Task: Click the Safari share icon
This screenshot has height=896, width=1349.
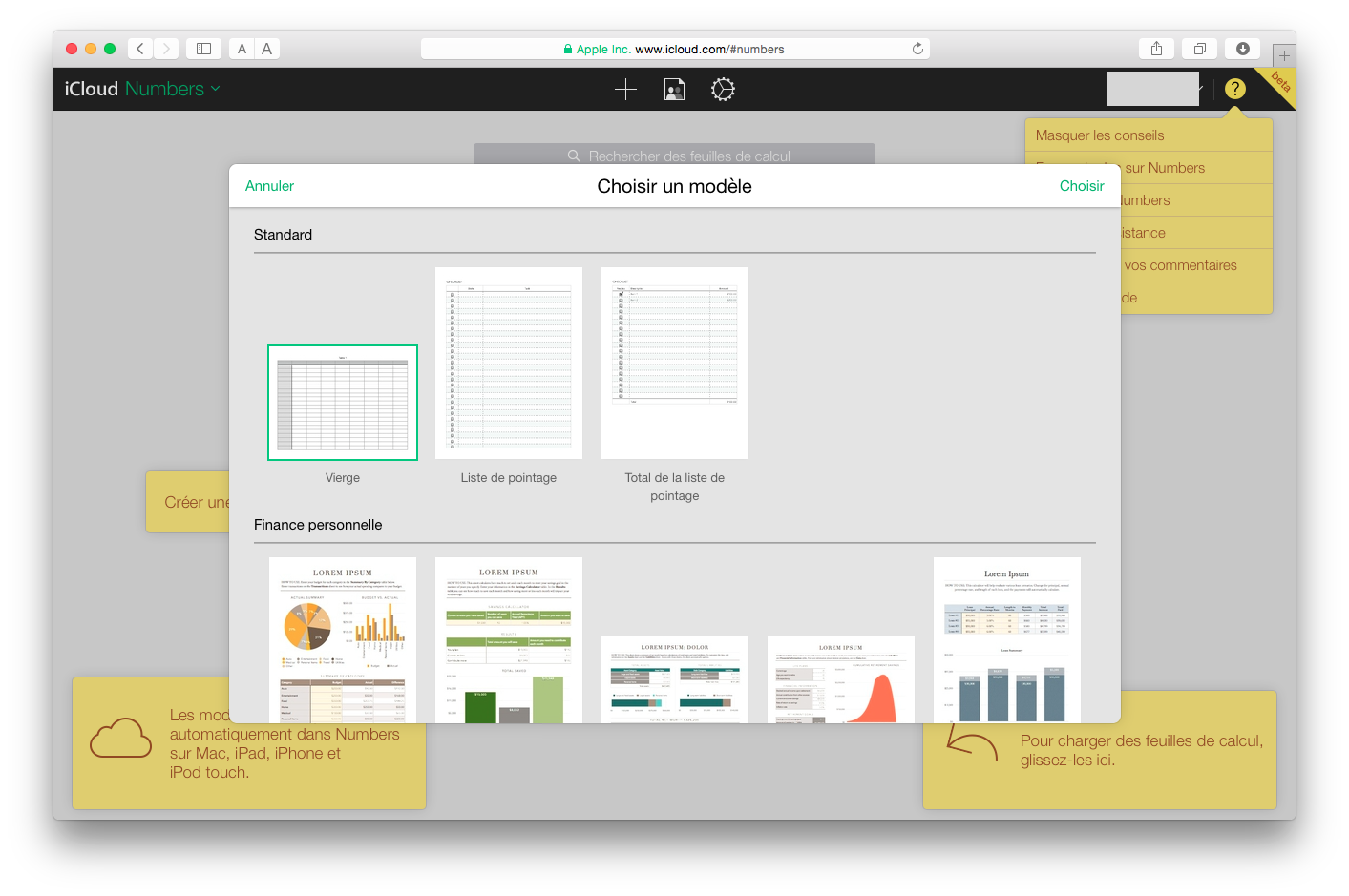Action: pos(1156,49)
